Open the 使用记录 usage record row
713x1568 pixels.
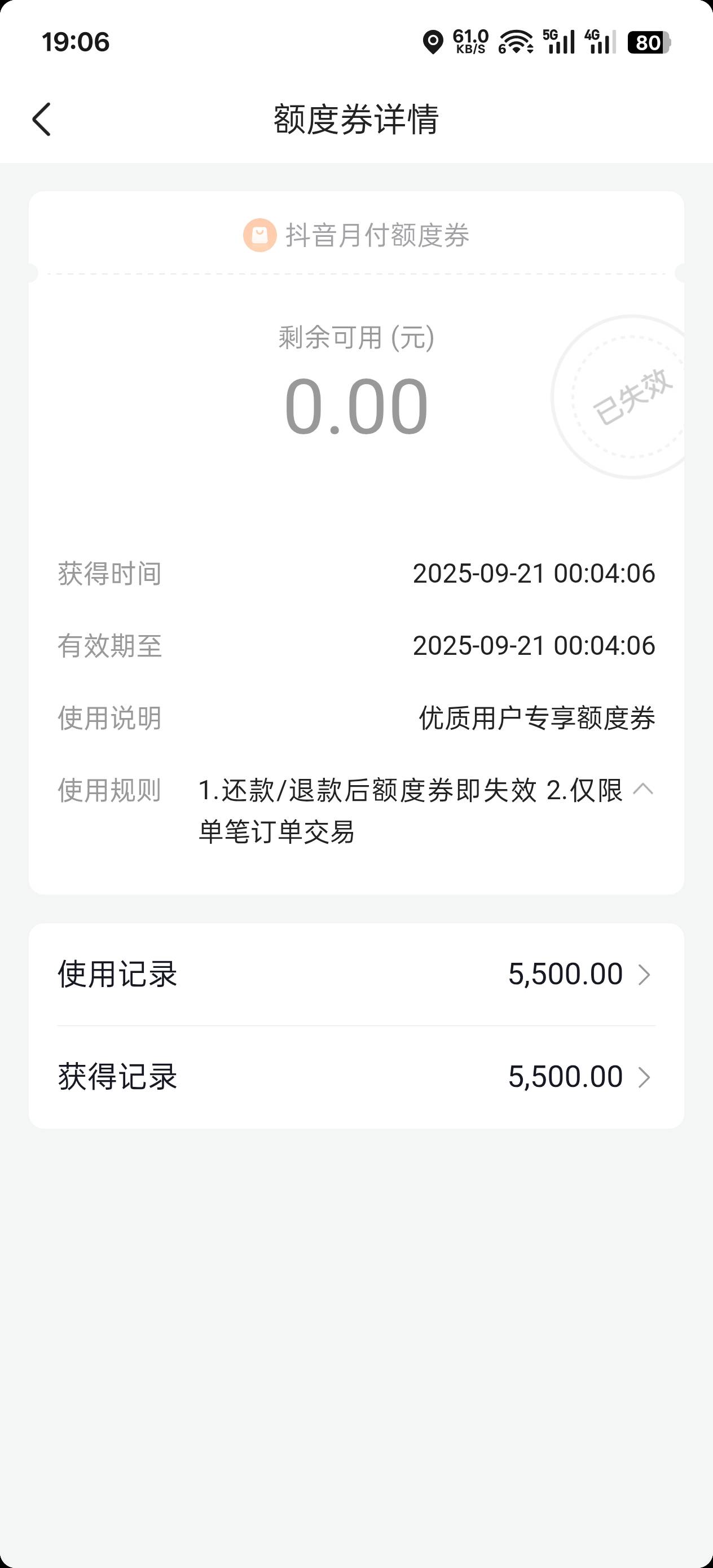(356, 975)
